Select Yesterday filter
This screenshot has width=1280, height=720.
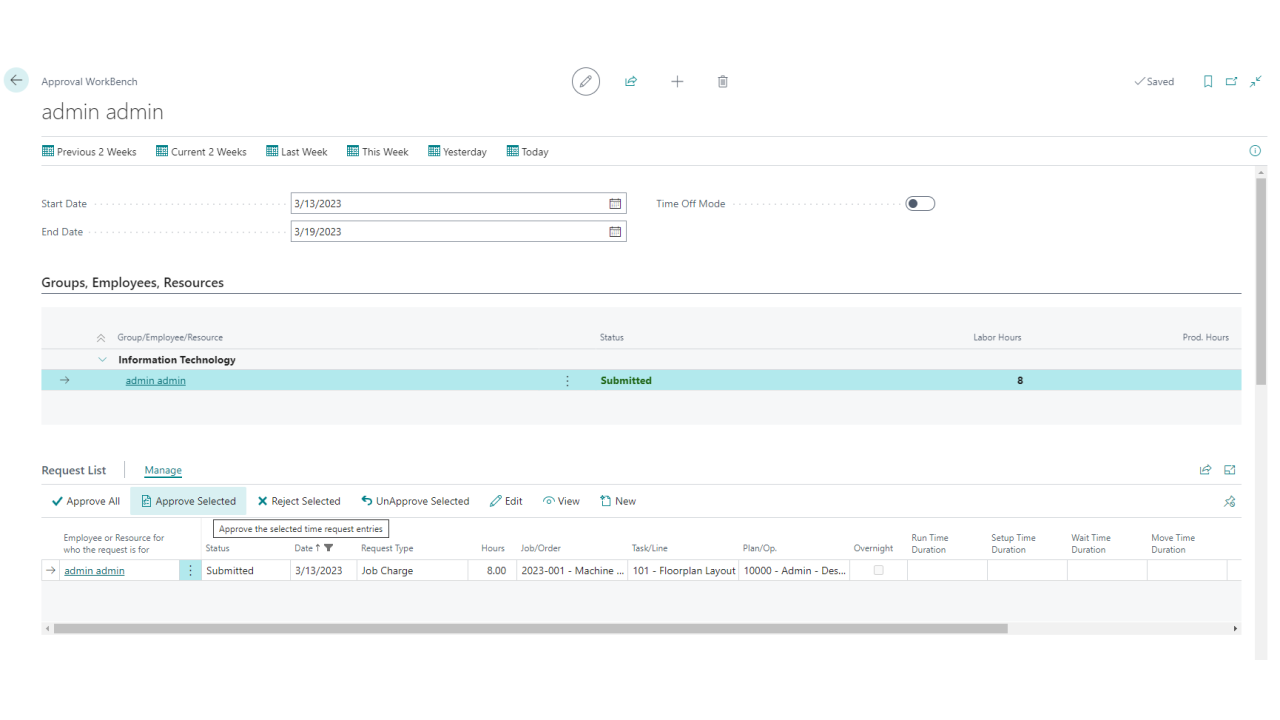tap(457, 151)
